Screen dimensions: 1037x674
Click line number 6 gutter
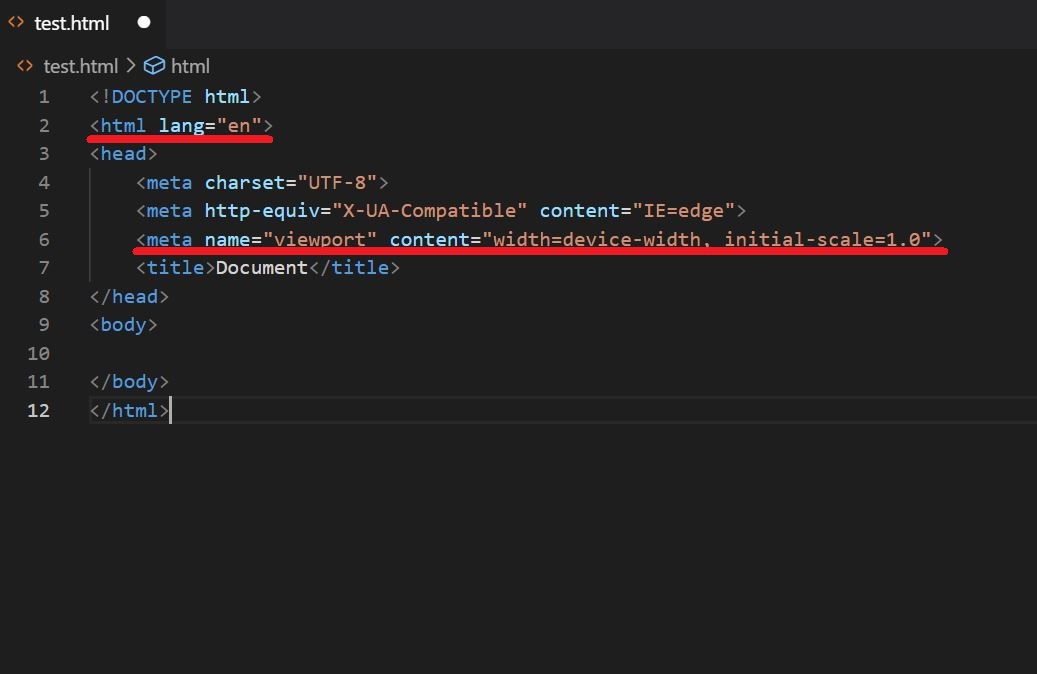click(x=43, y=239)
